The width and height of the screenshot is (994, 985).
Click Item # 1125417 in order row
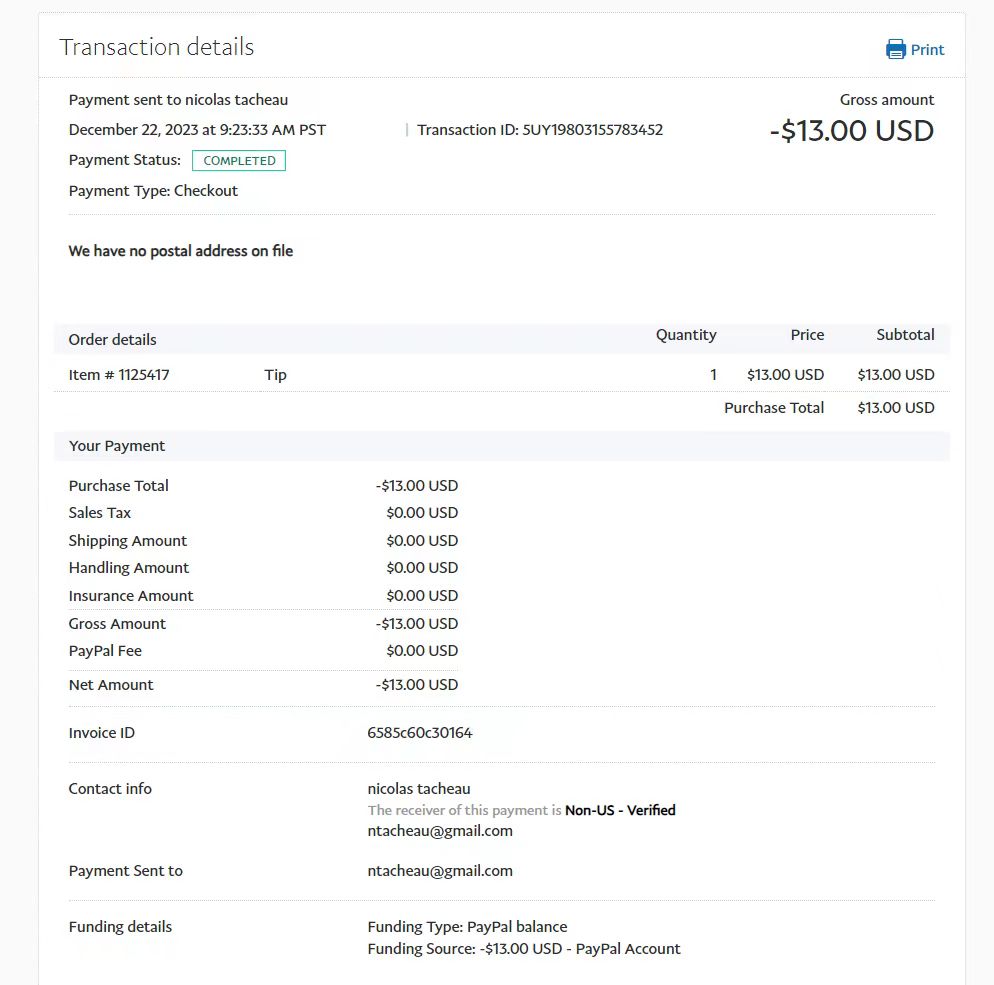(x=119, y=375)
